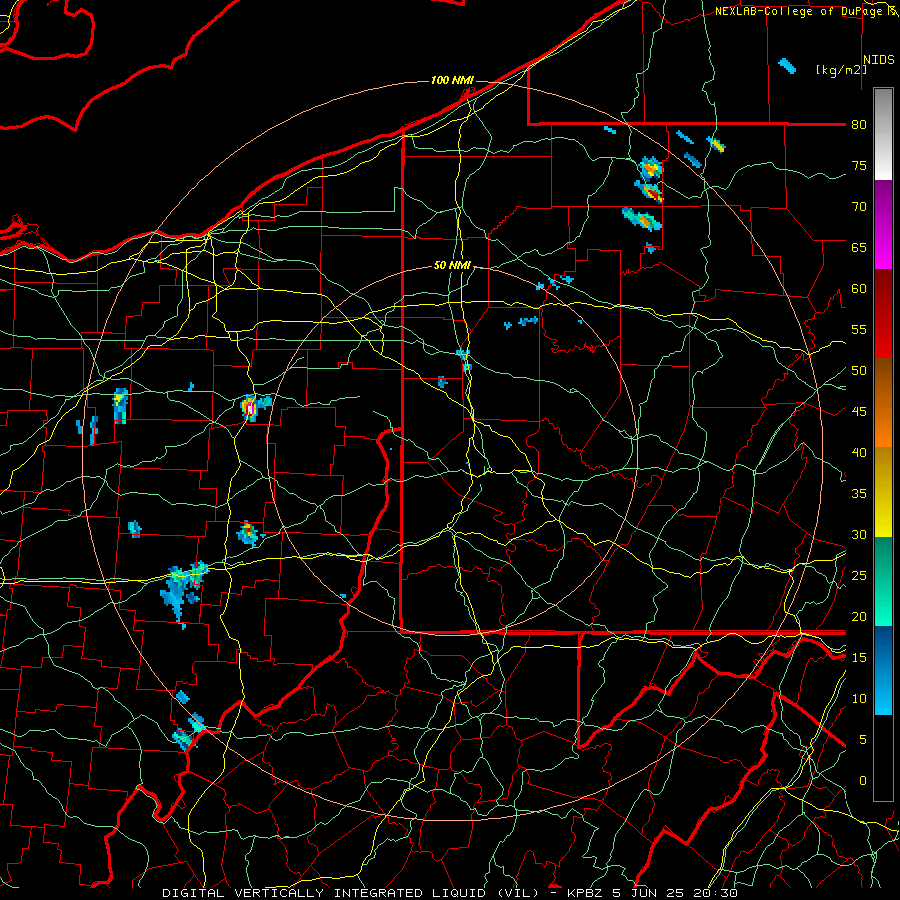Pick the yellow segment of the VIL color bar

point(883,492)
